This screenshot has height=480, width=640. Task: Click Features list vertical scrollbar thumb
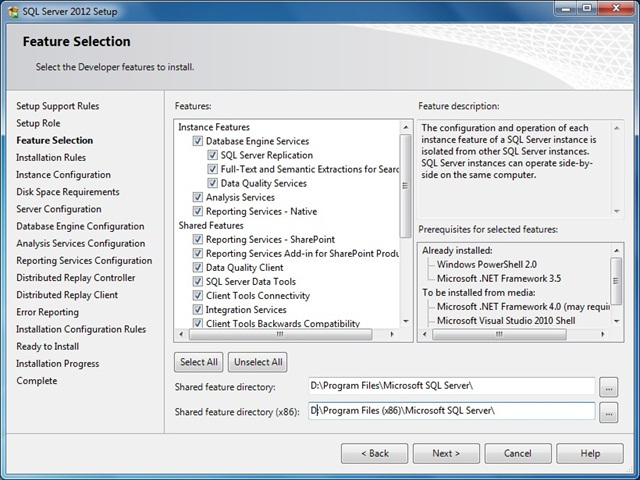pyautogui.click(x=405, y=186)
